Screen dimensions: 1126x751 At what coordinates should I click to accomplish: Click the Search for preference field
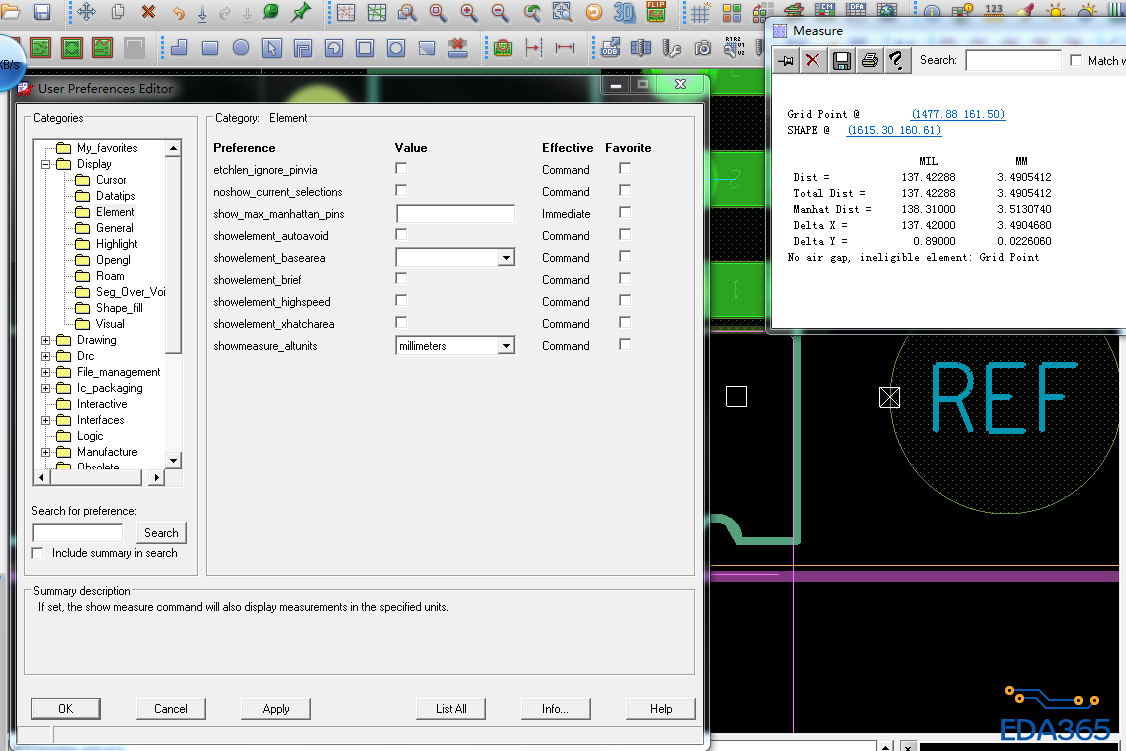78,533
